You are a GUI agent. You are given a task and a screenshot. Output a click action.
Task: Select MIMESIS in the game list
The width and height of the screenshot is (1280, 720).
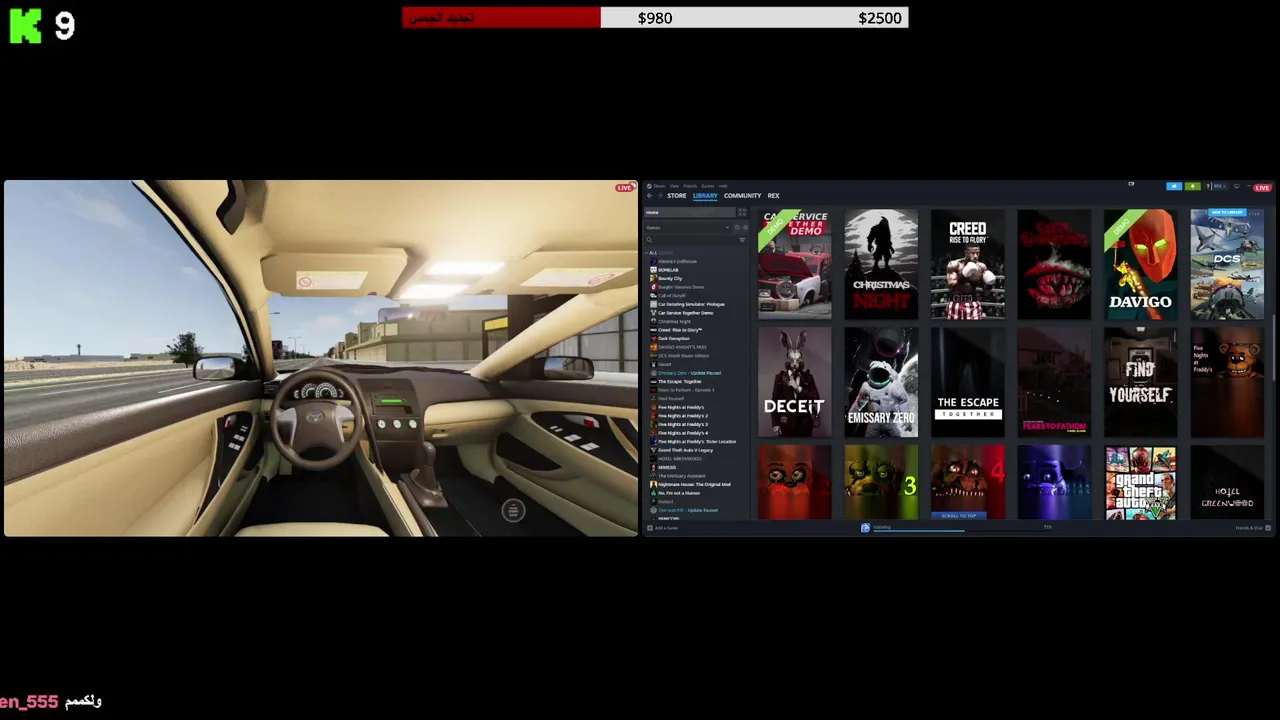coord(667,468)
